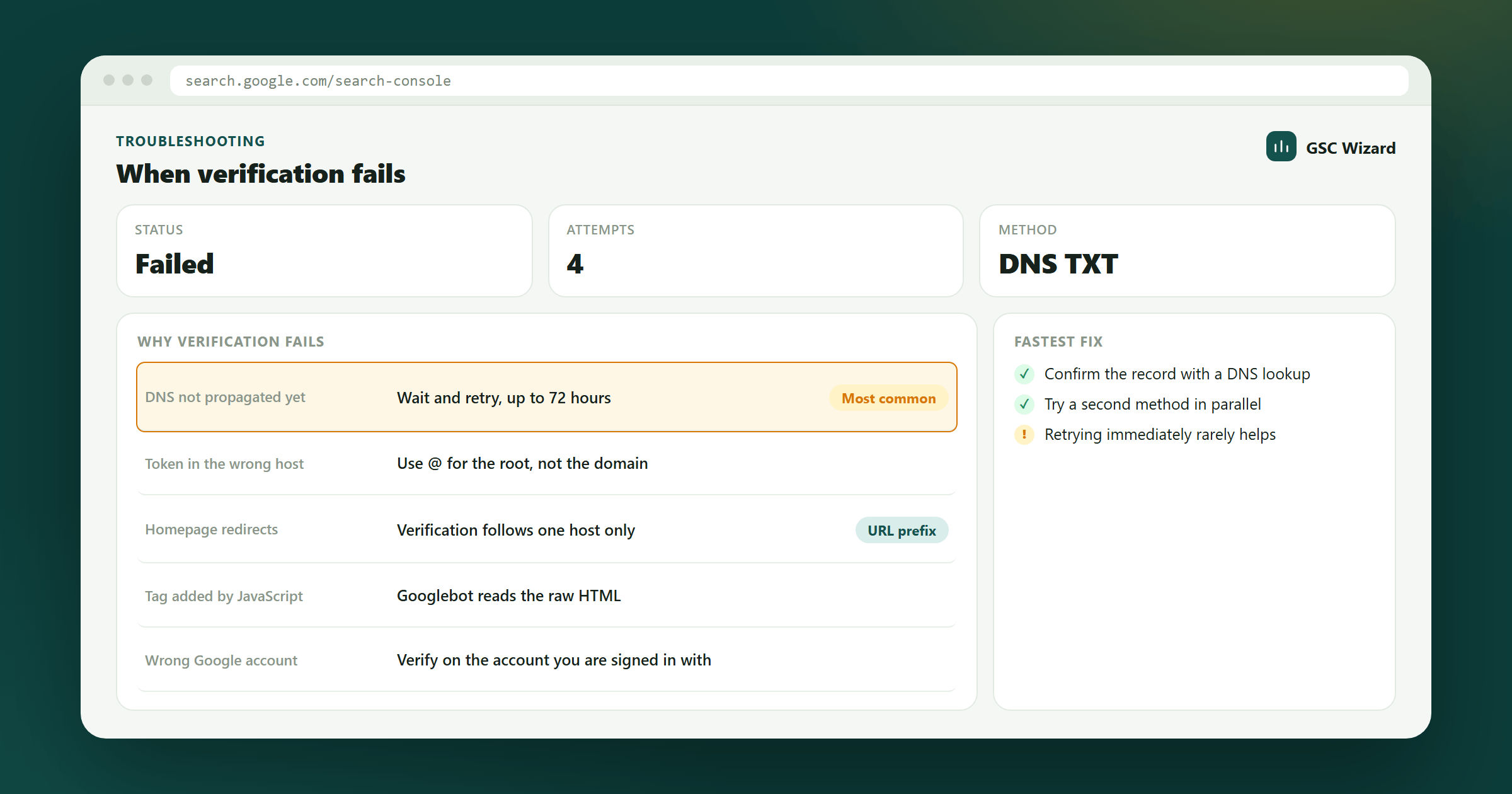Click the 'STATUS' card label
Screen dimensions: 1512x794
159,230
